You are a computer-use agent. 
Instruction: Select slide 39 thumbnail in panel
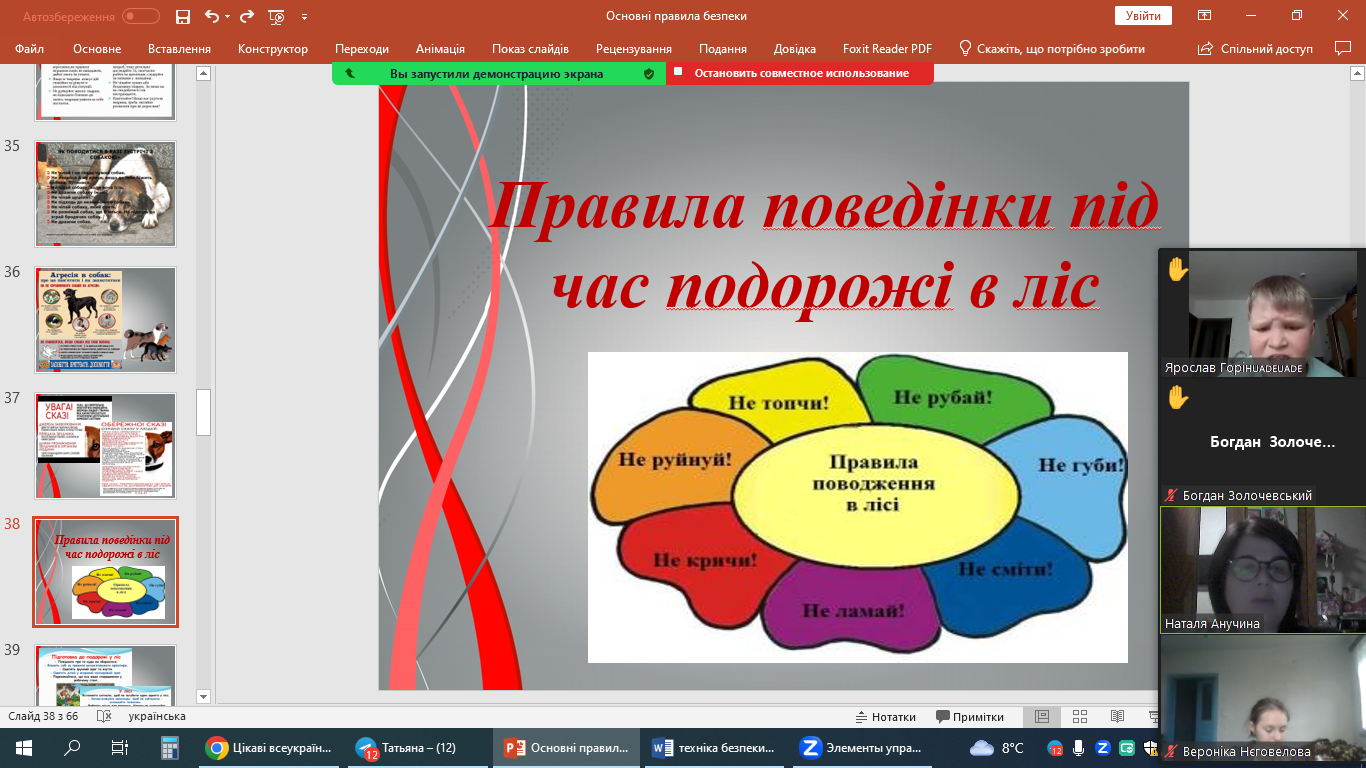(106, 675)
